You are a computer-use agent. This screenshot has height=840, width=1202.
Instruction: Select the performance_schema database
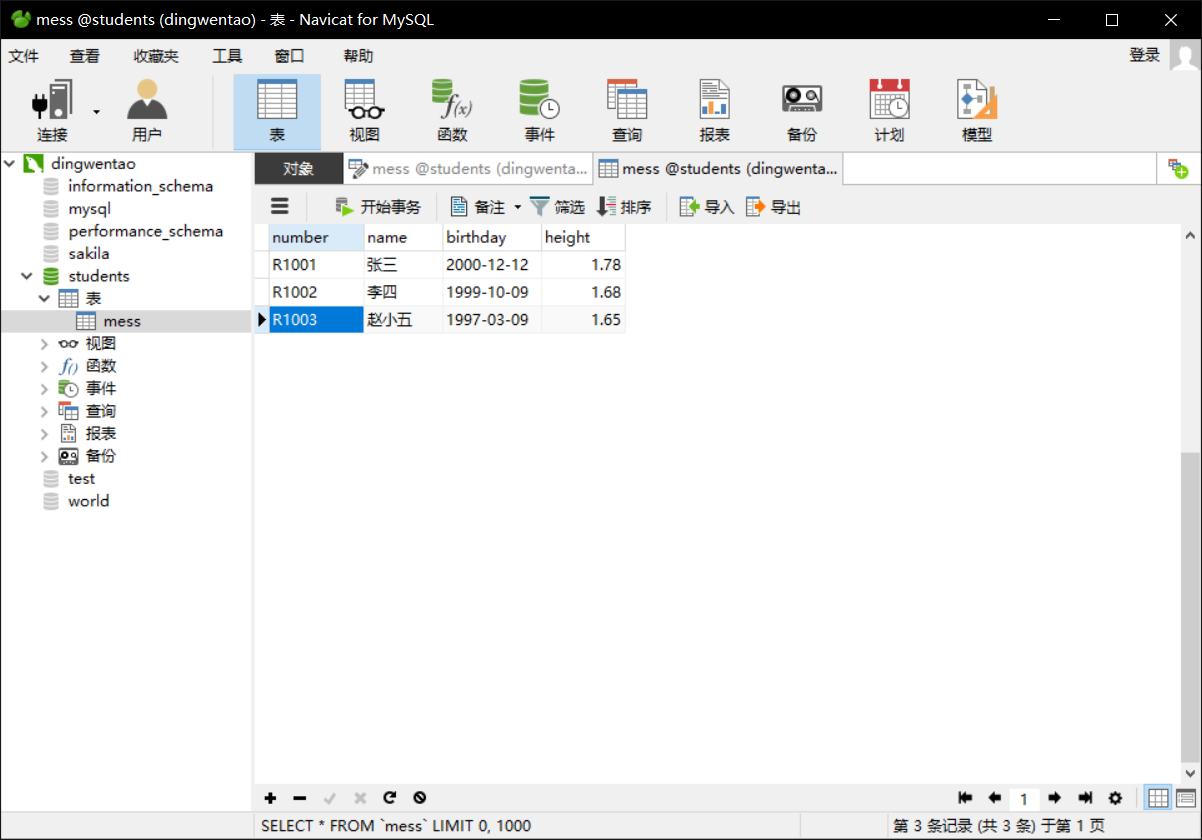click(x=145, y=231)
